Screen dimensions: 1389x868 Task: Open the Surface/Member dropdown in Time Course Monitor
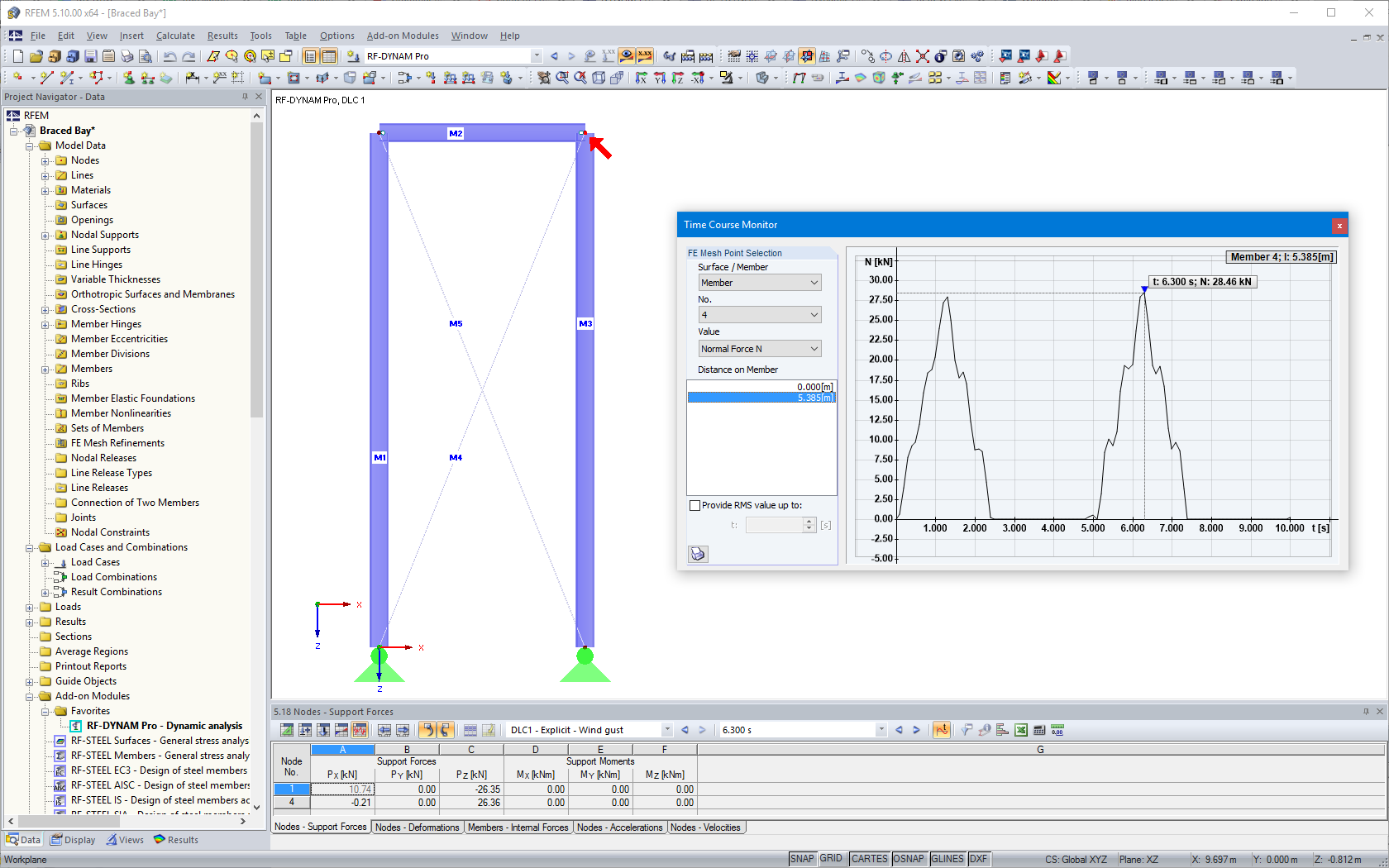point(758,282)
